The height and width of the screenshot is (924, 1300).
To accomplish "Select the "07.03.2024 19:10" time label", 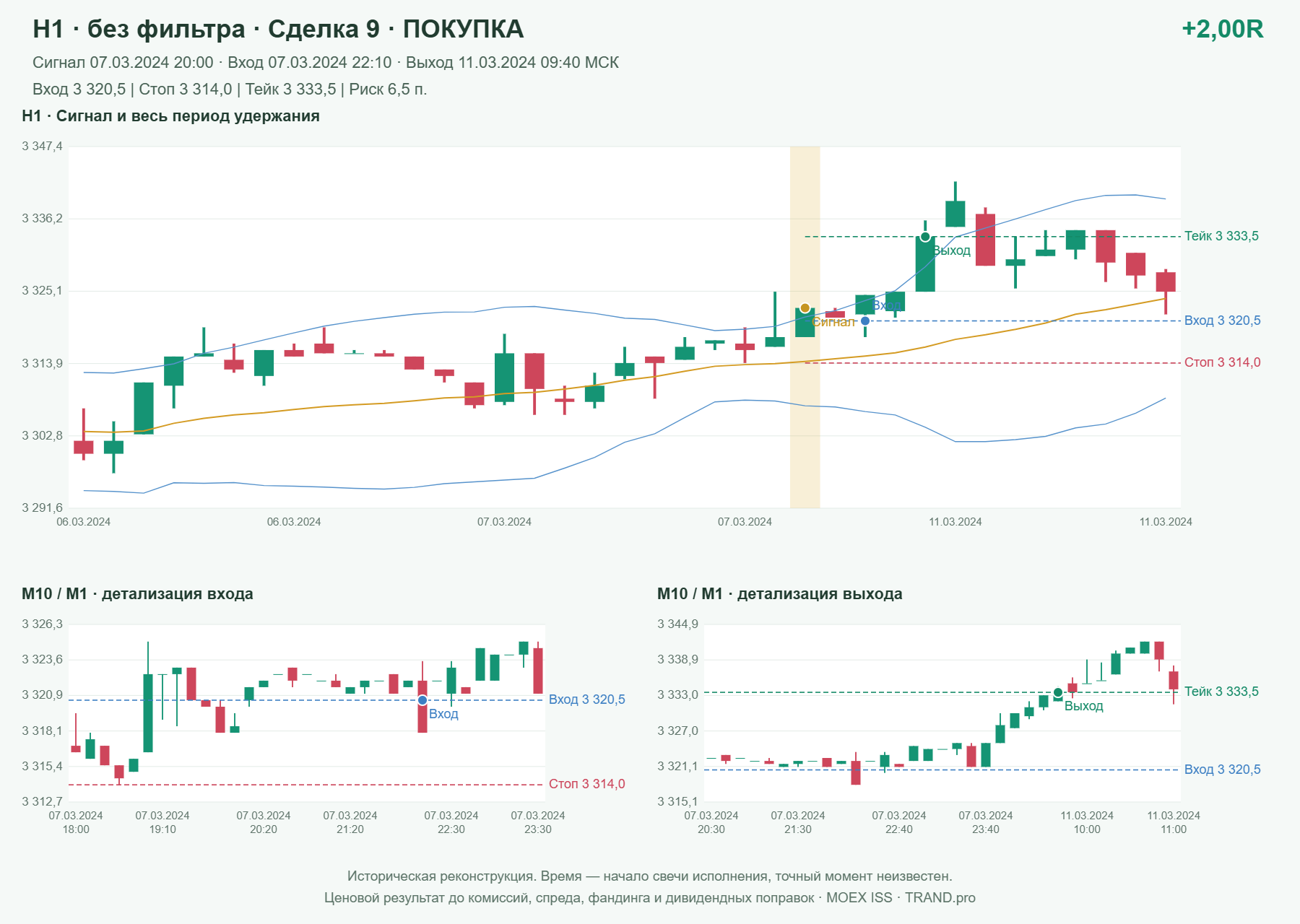I will [x=162, y=822].
